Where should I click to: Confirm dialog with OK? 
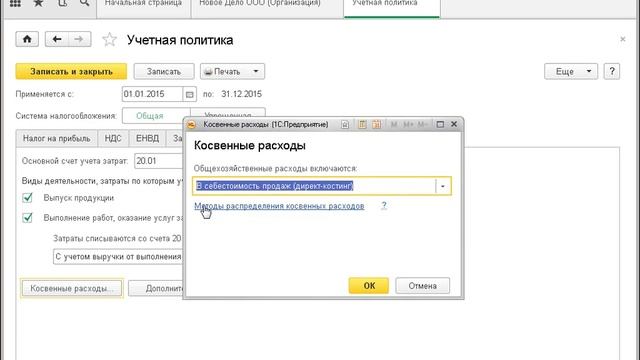(x=369, y=286)
